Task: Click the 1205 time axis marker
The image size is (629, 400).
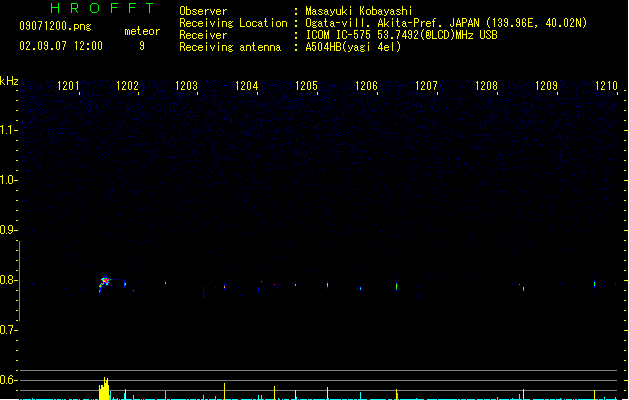Action: click(306, 85)
